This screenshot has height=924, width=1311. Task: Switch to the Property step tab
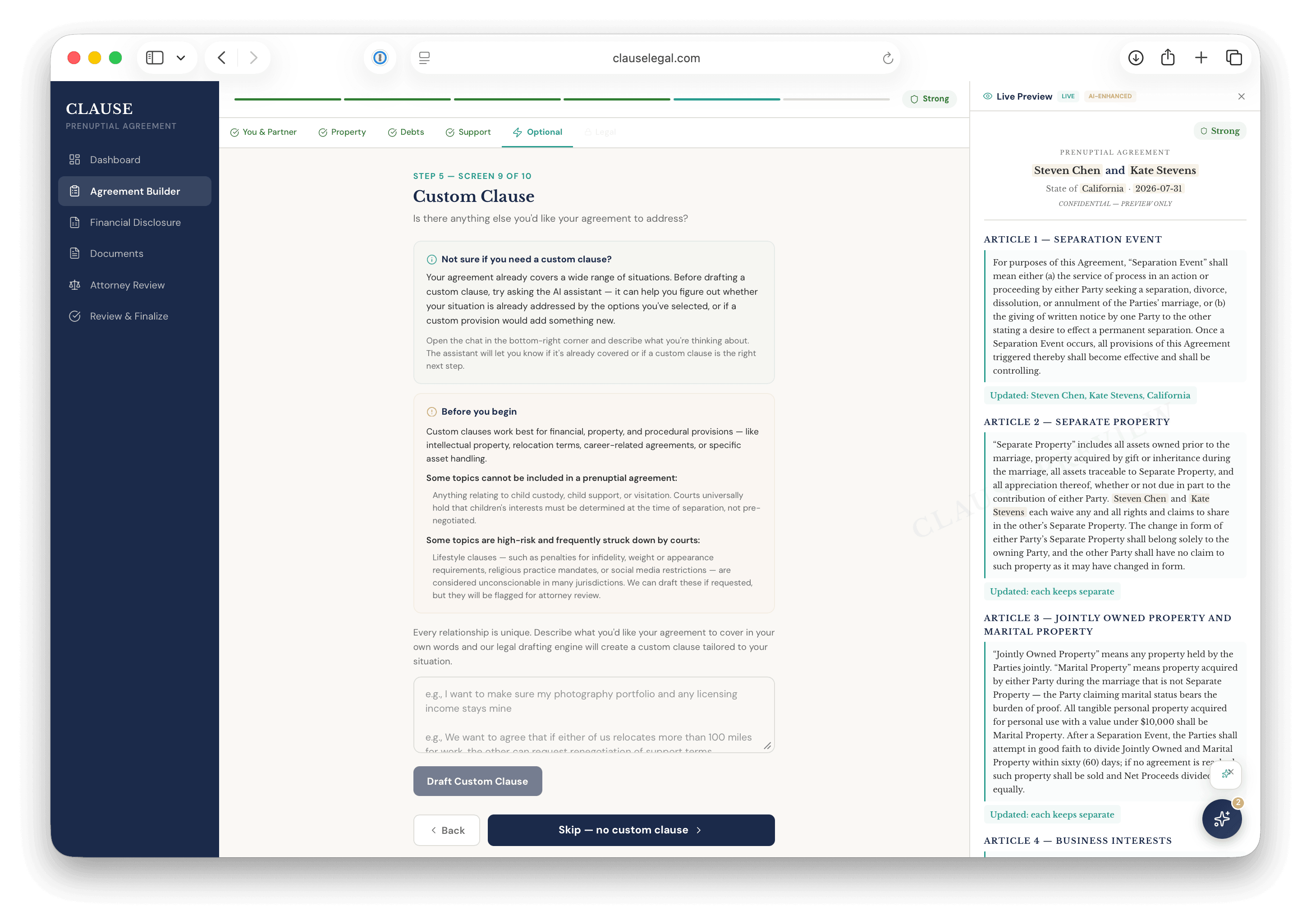pyautogui.click(x=342, y=132)
